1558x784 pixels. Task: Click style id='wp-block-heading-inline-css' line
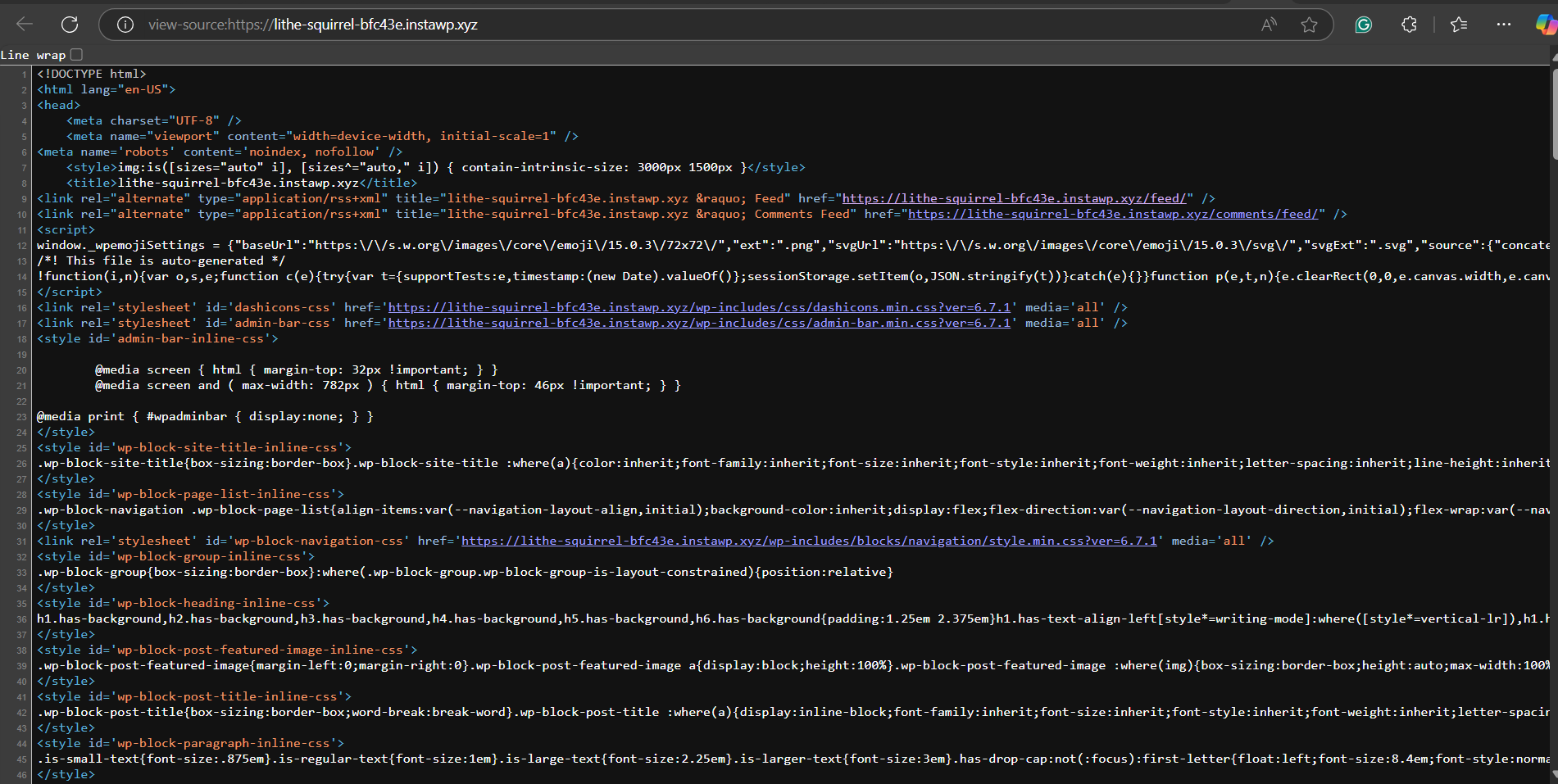coord(184,603)
